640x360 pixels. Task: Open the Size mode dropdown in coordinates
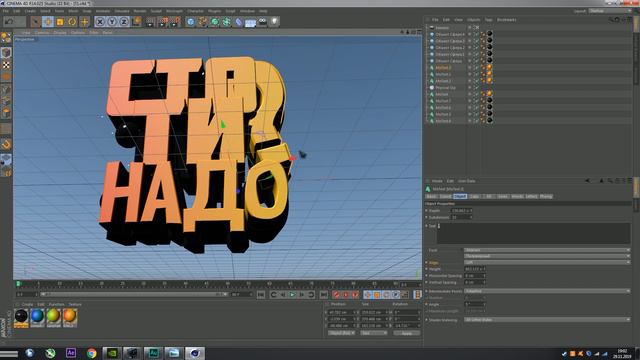pyautogui.click(x=374, y=333)
